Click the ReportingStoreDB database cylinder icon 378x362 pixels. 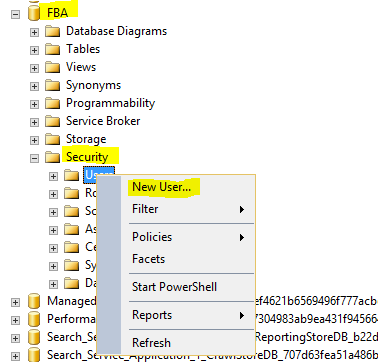pyautogui.click(x=34, y=338)
